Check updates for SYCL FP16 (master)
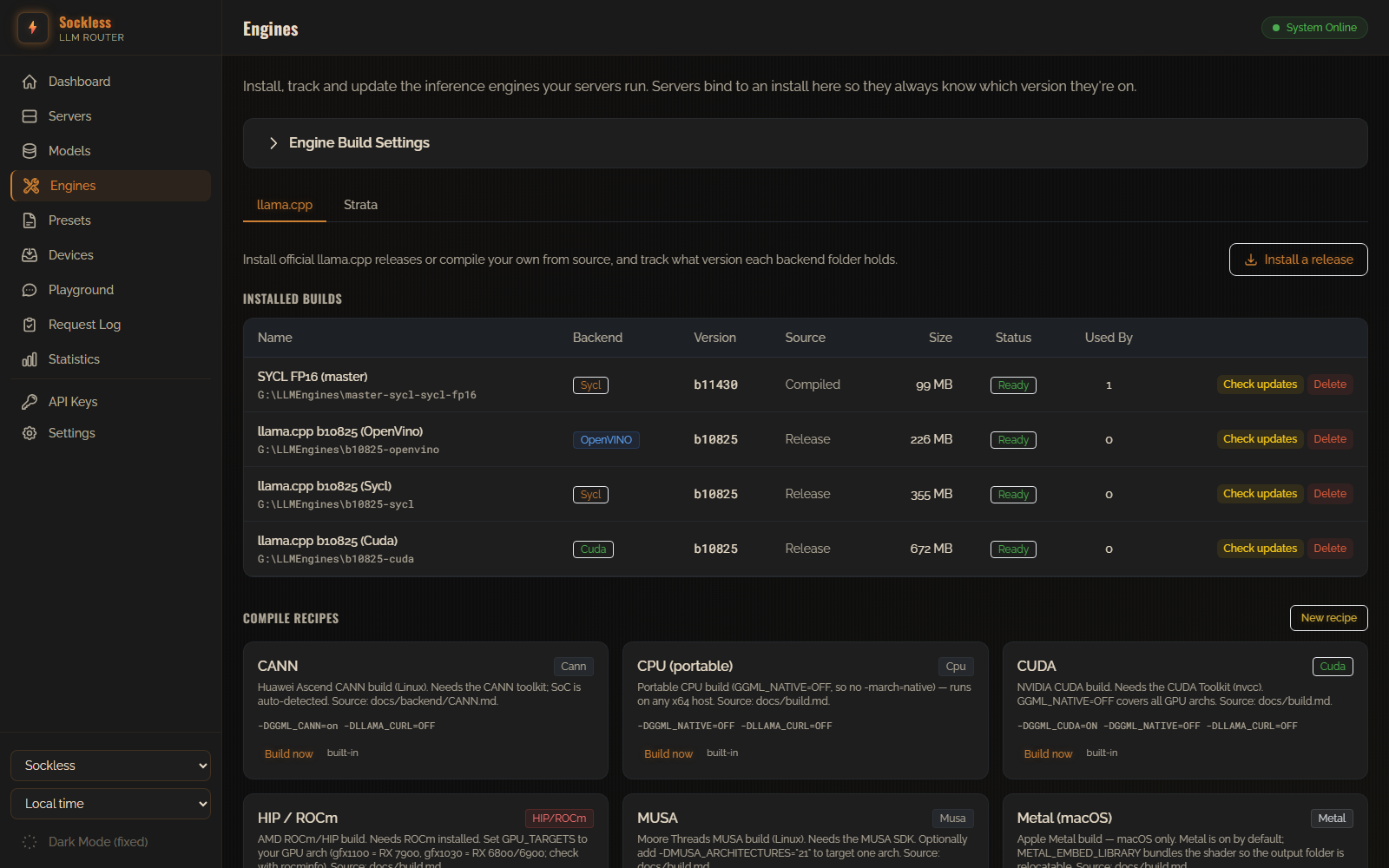Image resolution: width=1389 pixels, height=868 pixels. (1260, 385)
